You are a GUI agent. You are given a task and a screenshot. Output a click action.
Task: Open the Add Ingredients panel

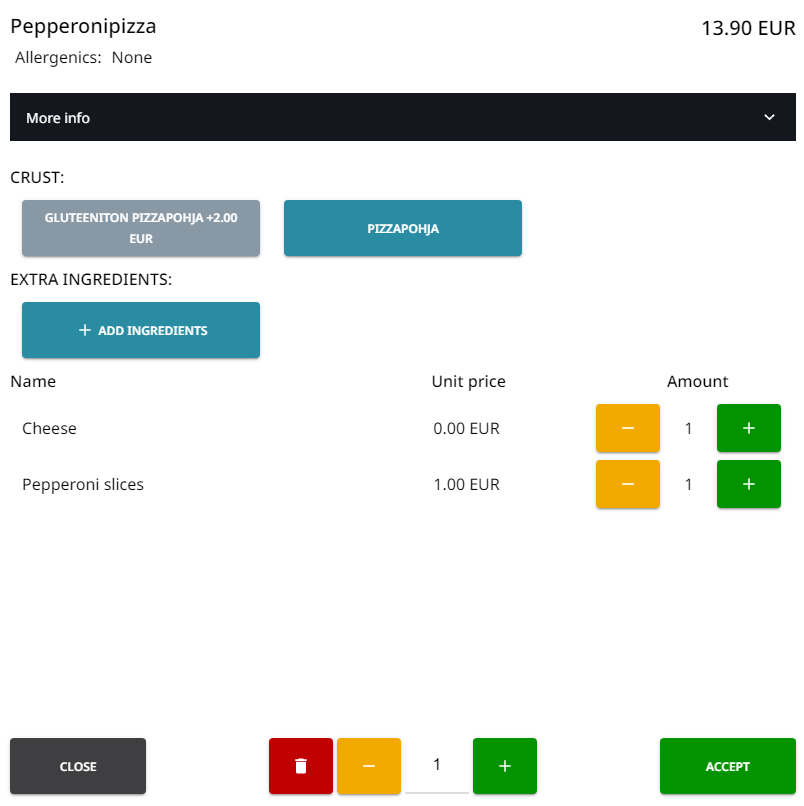[x=140, y=330]
